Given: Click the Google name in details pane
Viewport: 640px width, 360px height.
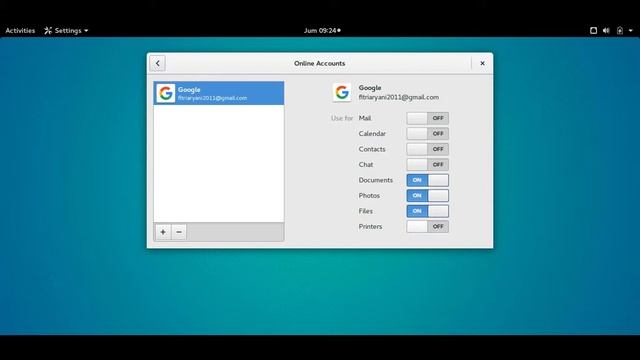Looking at the screenshot, I should [370, 88].
